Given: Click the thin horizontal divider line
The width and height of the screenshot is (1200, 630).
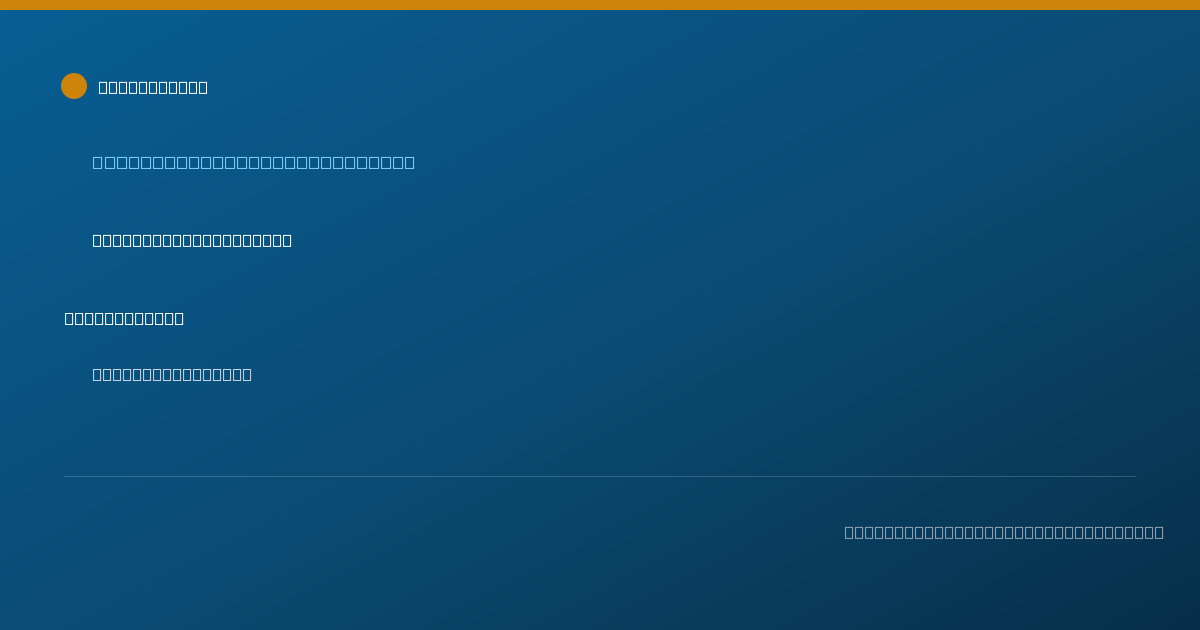Looking at the screenshot, I should [x=600, y=476].
